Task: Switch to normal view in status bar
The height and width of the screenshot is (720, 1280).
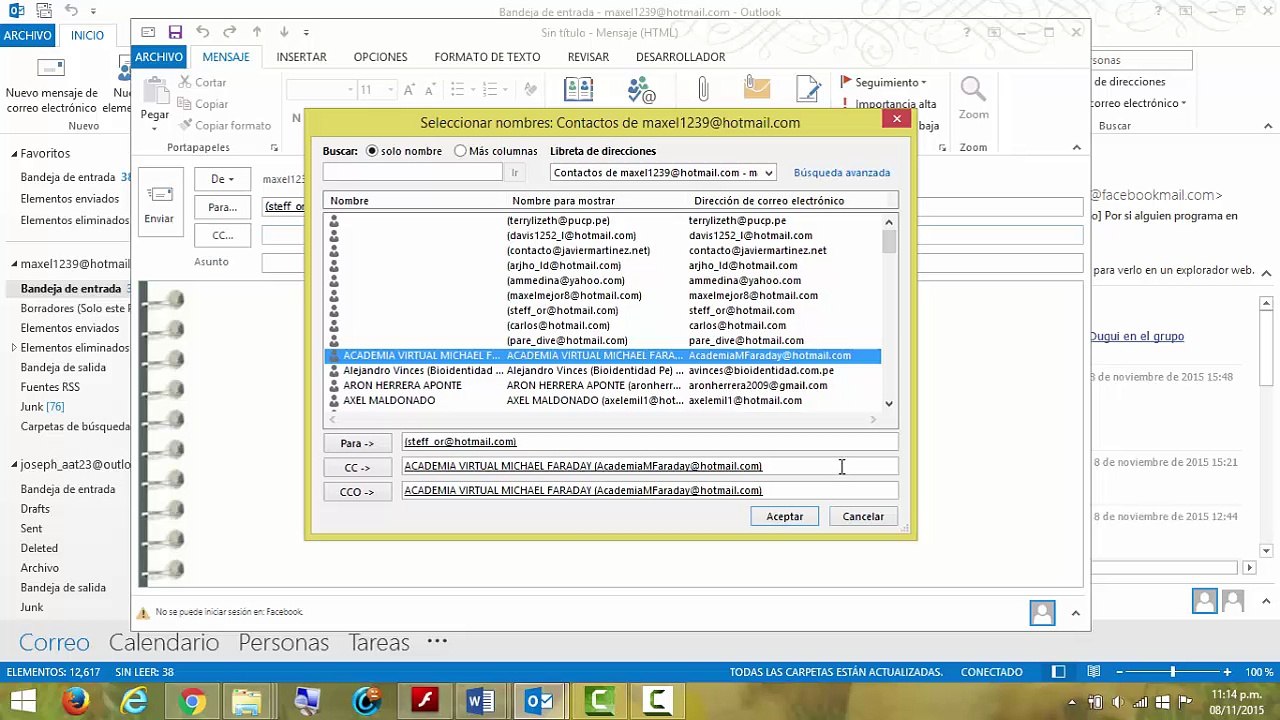Action: (1059, 672)
